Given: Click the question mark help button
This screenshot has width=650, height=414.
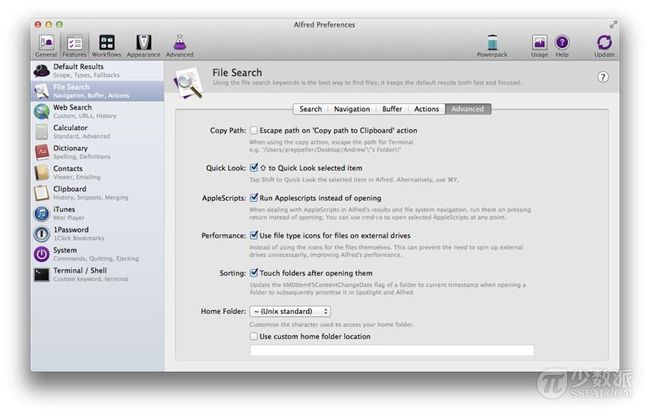Looking at the screenshot, I should point(603,77).
